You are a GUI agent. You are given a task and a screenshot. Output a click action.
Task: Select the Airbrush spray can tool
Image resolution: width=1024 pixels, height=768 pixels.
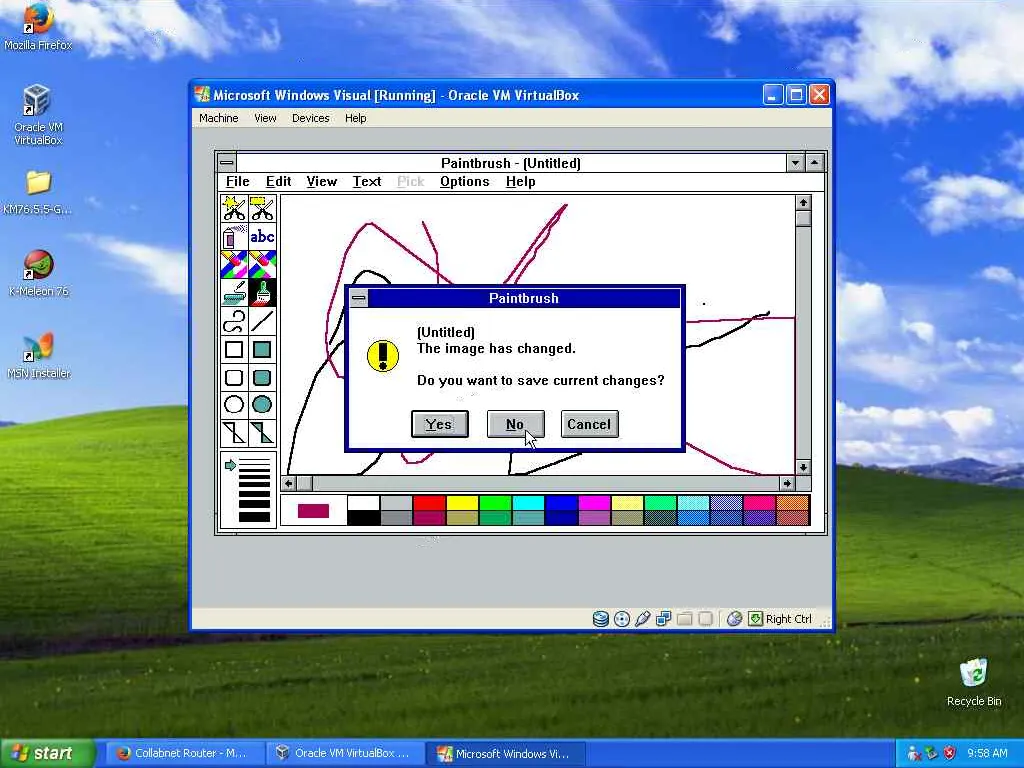tap(234, 236)
